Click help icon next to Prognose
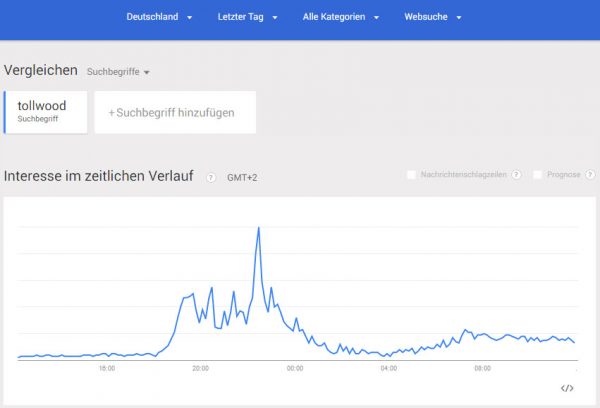 click(x=587, y=175)
